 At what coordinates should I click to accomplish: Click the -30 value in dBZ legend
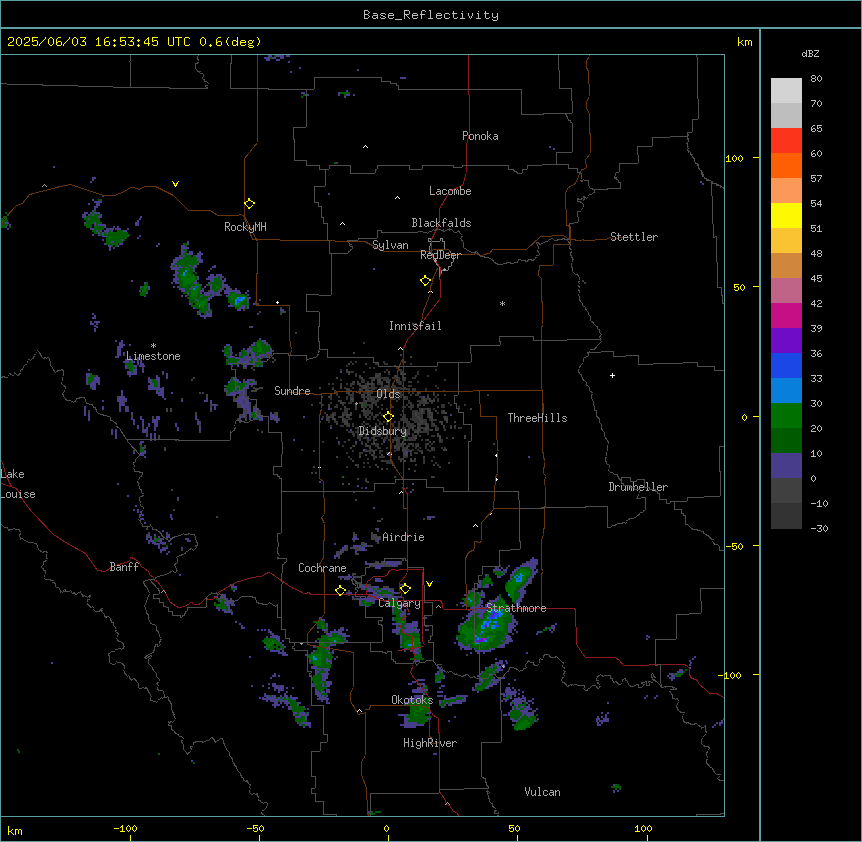[x=819, y=528]
